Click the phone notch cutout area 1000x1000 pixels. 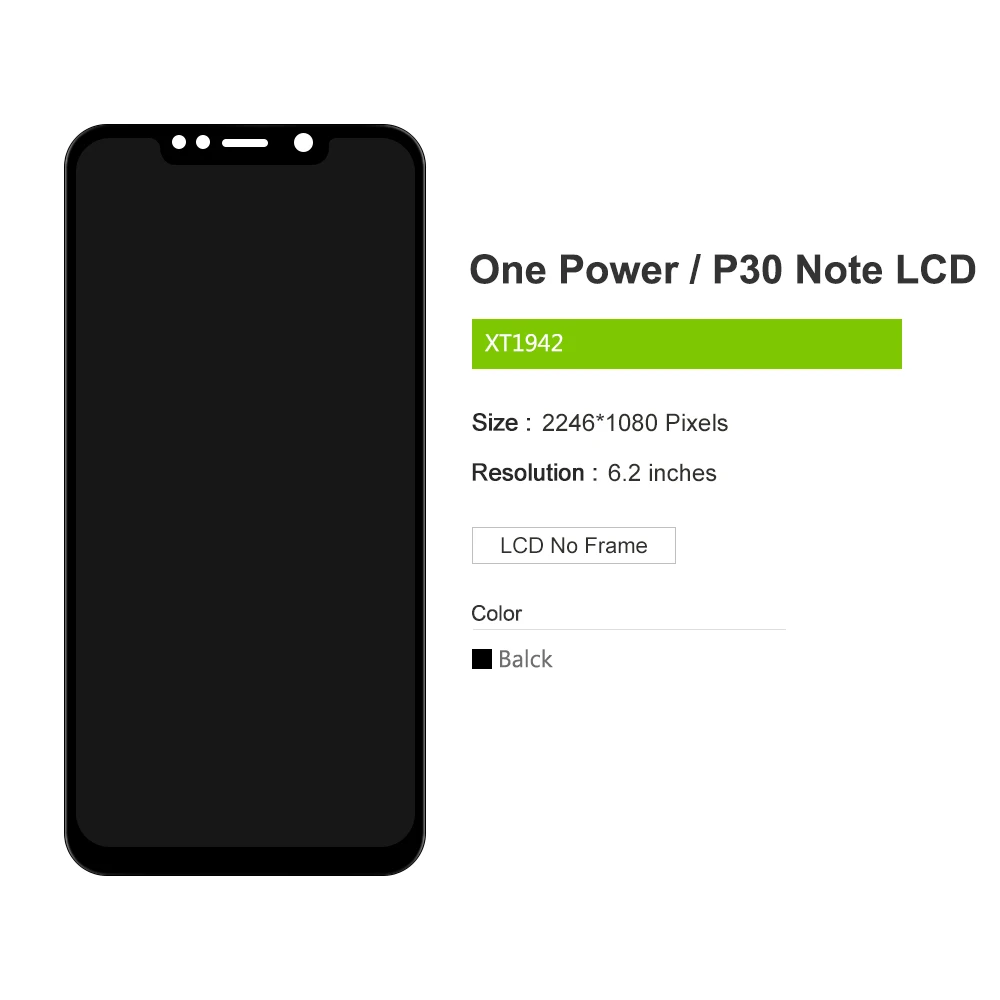[x=244, y=147]
